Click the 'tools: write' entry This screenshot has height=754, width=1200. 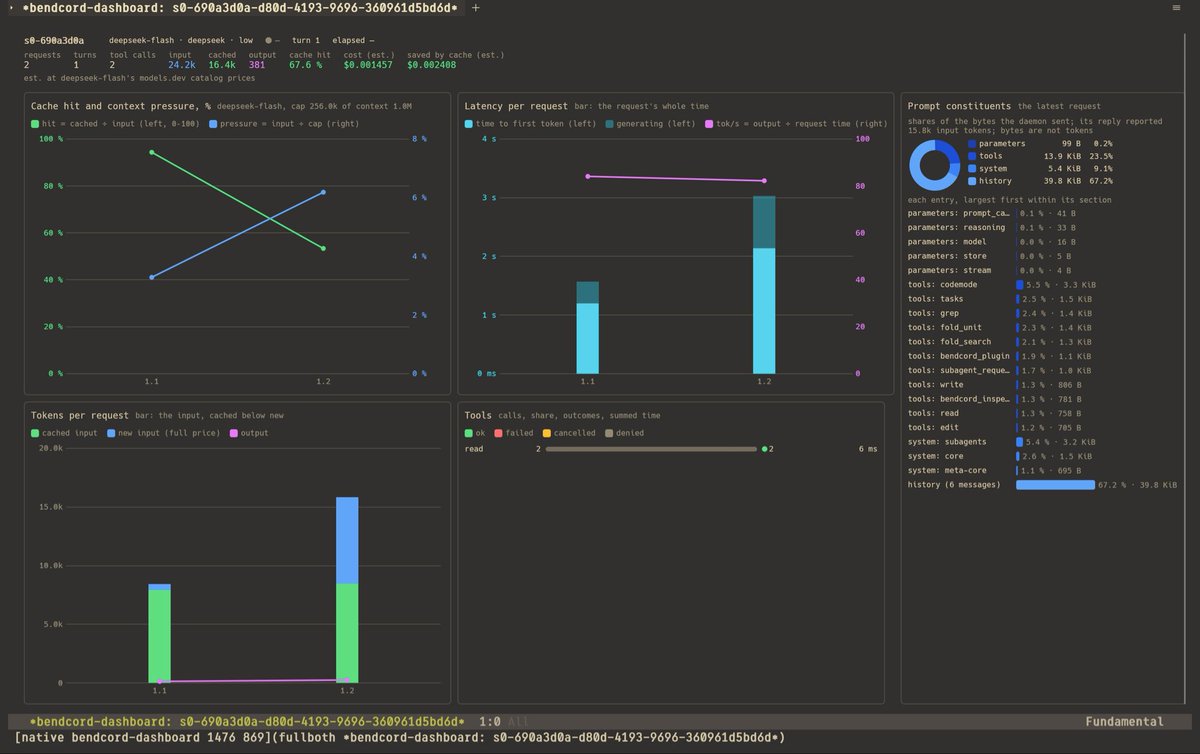point(936,385)
